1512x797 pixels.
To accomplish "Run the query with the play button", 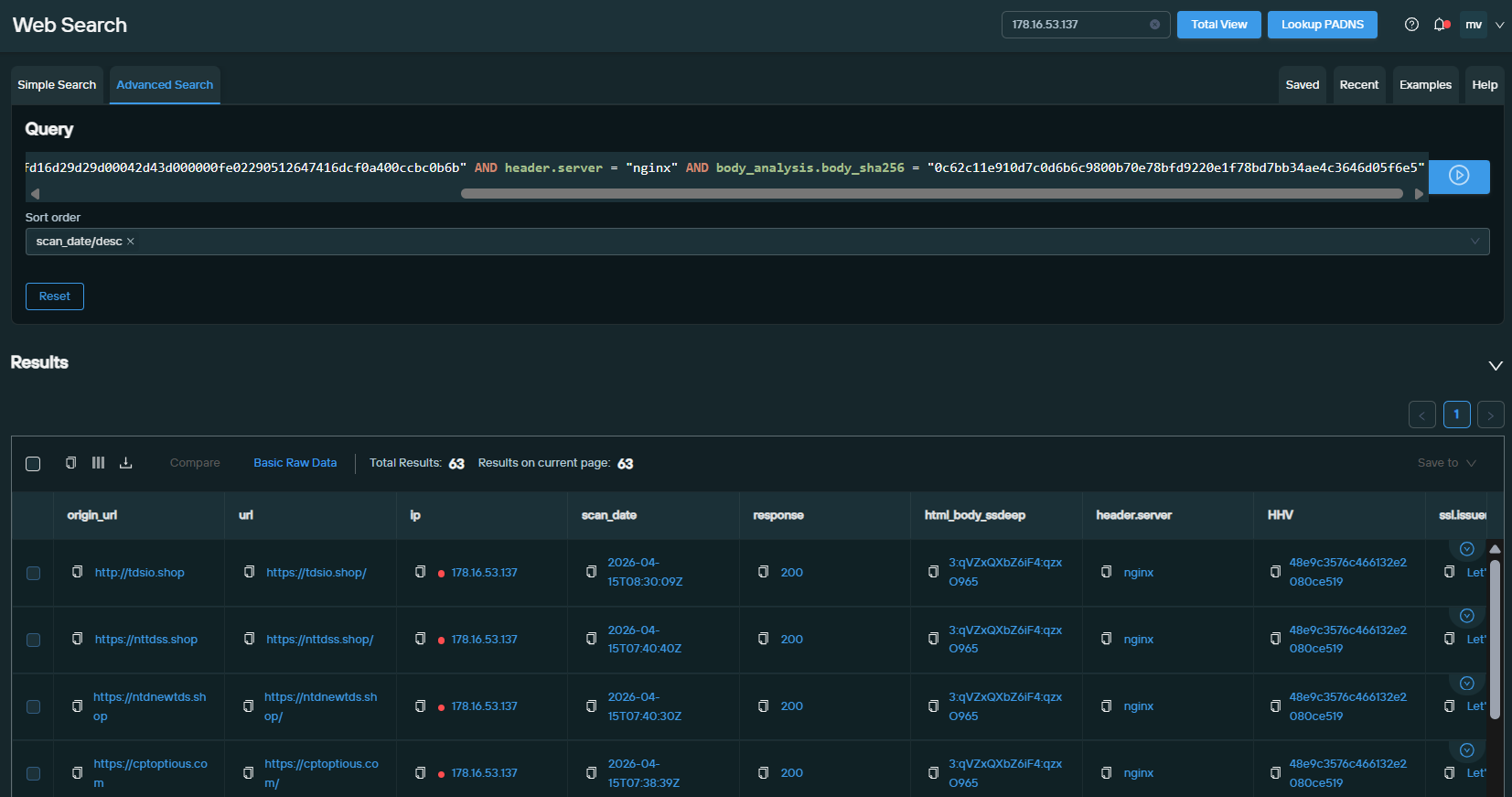I will coord(1459,176).
